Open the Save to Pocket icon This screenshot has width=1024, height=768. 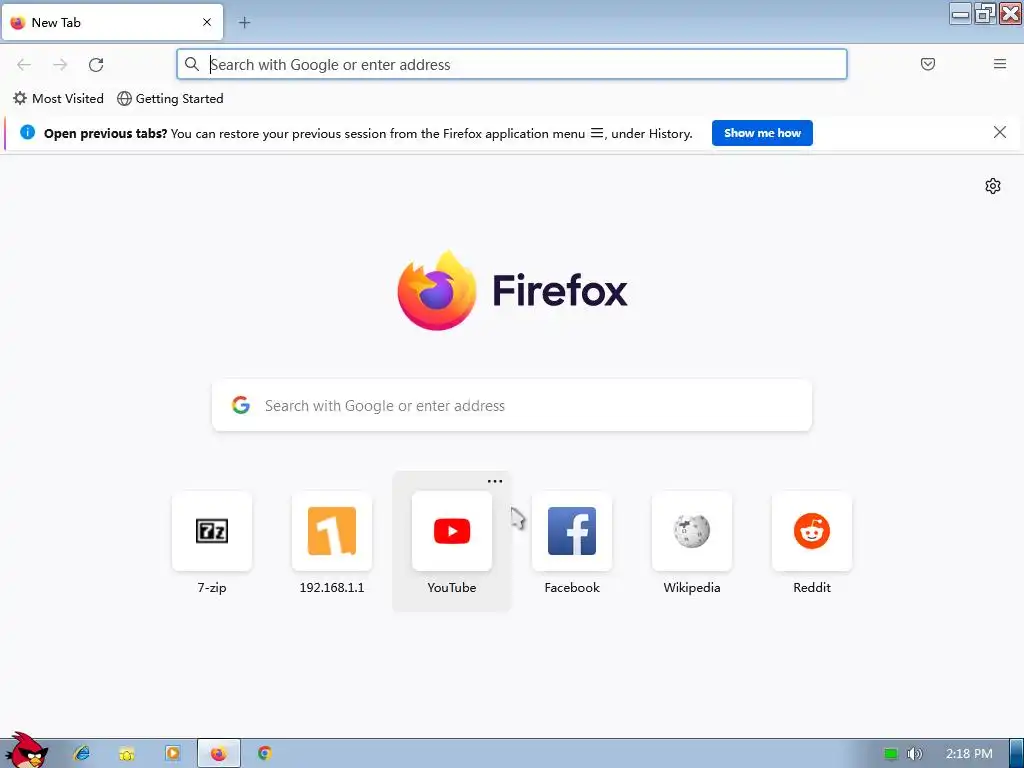pos(927,64)
